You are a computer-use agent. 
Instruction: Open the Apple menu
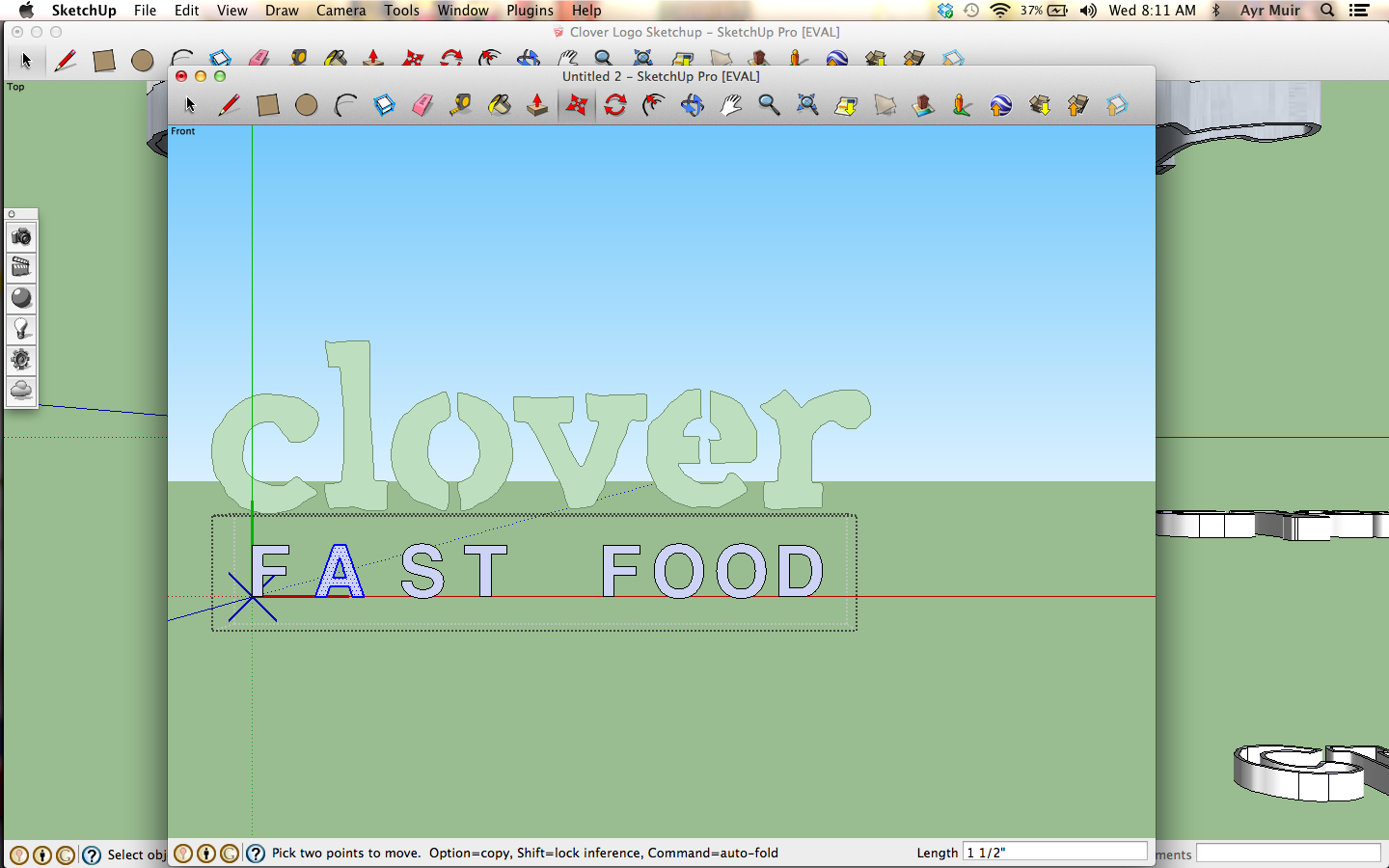pos(25,11)
